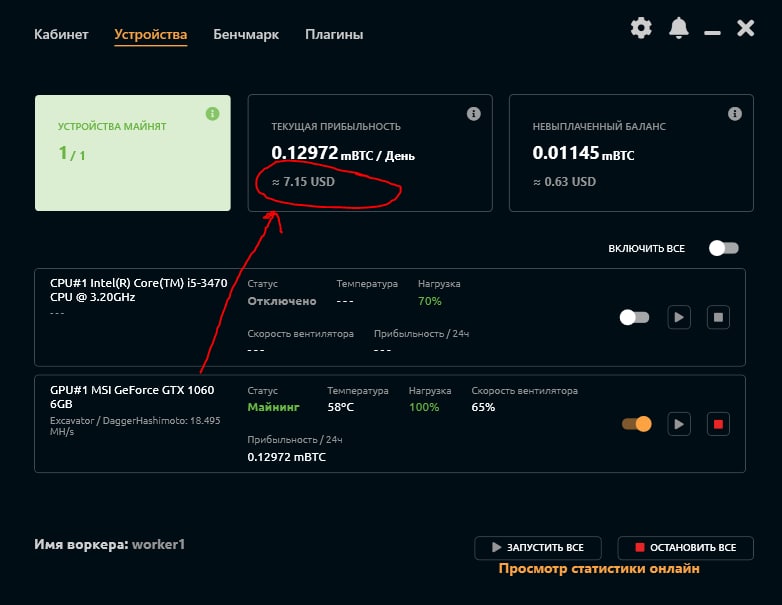Image resolution: width=782 pixels, height=605 pixels.
Task: Click the GPU 100% load value
Action: pyautogui.click(x=424, y=407)
